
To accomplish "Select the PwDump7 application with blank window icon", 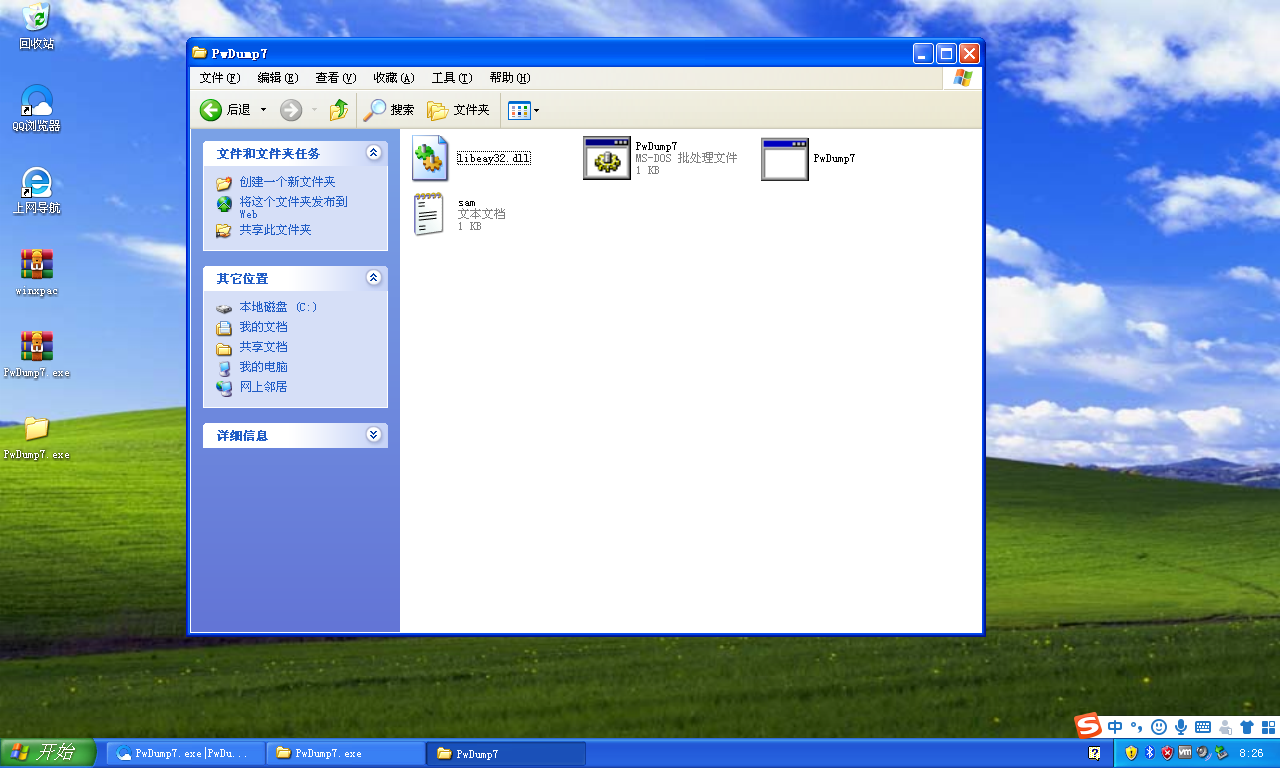I will pos(808,158).
